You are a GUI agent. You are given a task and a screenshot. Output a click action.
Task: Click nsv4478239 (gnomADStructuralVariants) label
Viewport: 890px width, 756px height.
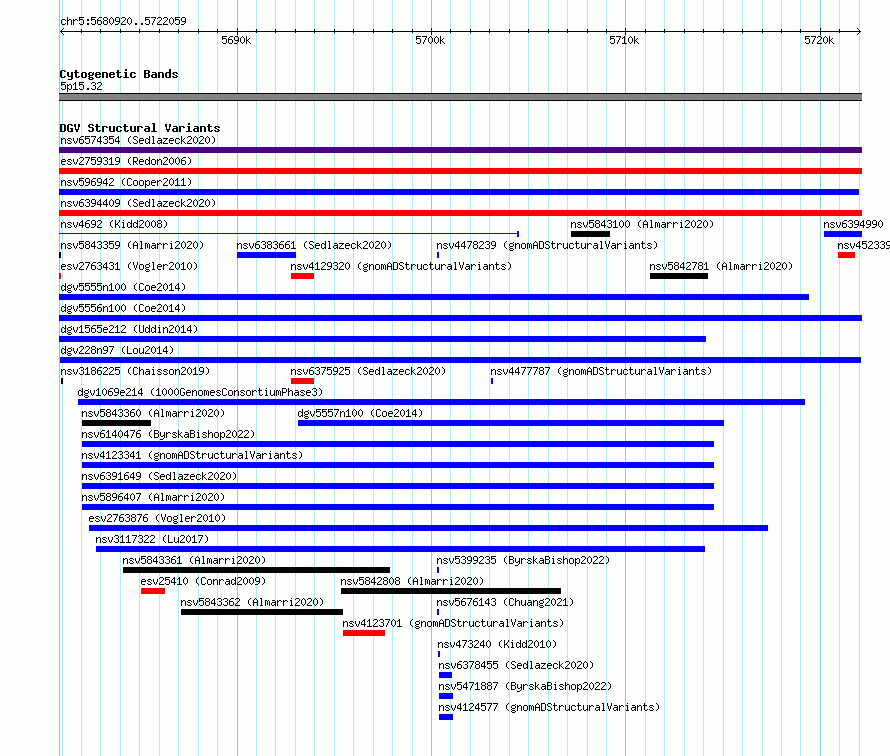coord(547,245)
